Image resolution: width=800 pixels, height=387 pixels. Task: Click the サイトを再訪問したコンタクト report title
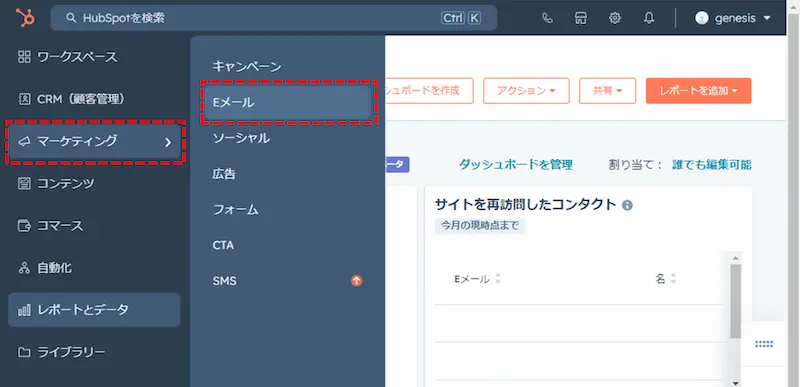pos(526,205)
